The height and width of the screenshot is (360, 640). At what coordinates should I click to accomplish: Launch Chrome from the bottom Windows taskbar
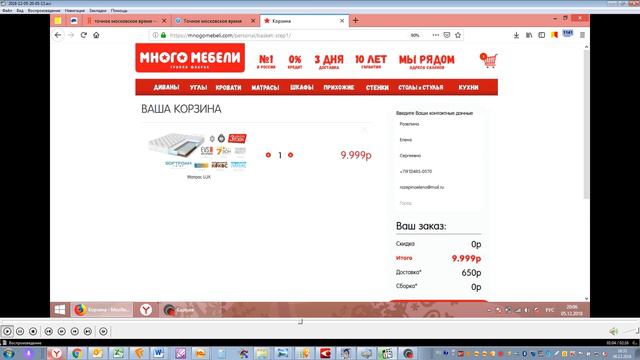[x=77, y=353]
